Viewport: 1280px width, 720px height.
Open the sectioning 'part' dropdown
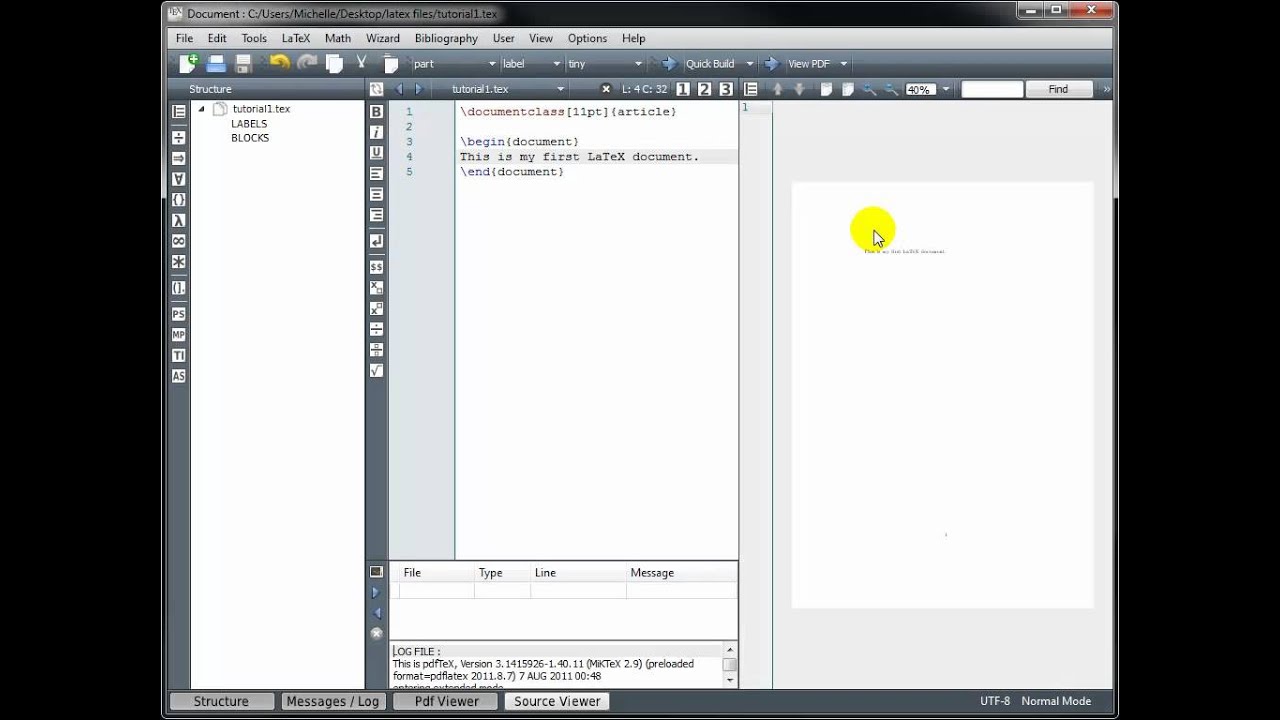tap(453, 64)
